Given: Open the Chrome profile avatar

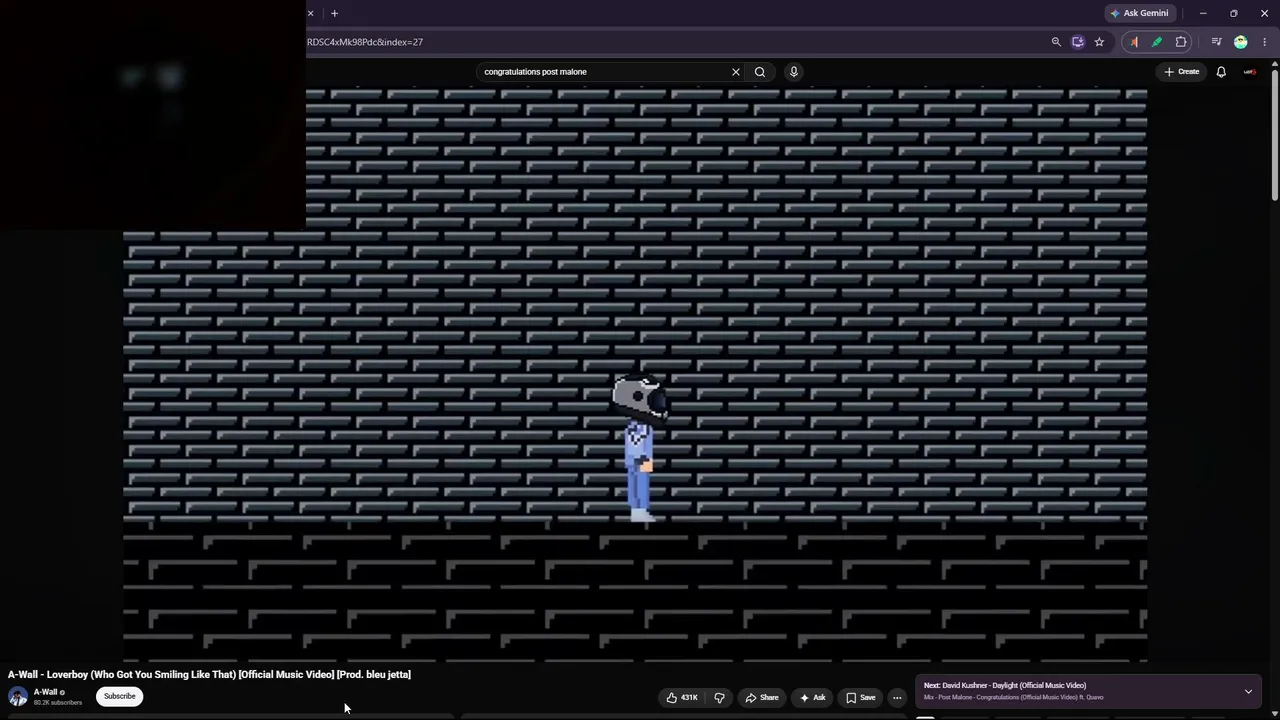Looking at the screenshot, I should point(1241,42).
